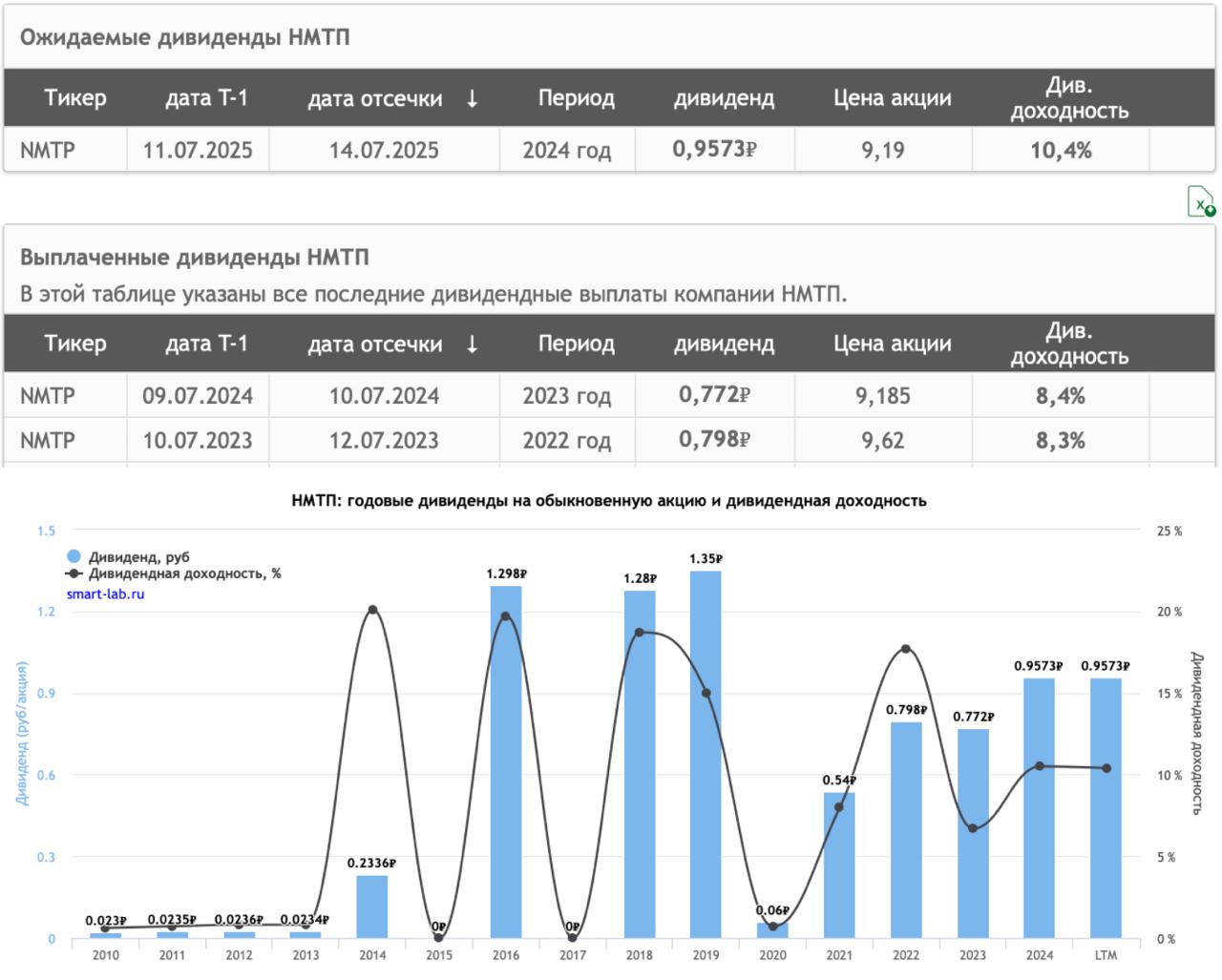Click the 2023 yield data point on line
Image resolution: width=1222 pixels, height=980 pixels.
973,828
